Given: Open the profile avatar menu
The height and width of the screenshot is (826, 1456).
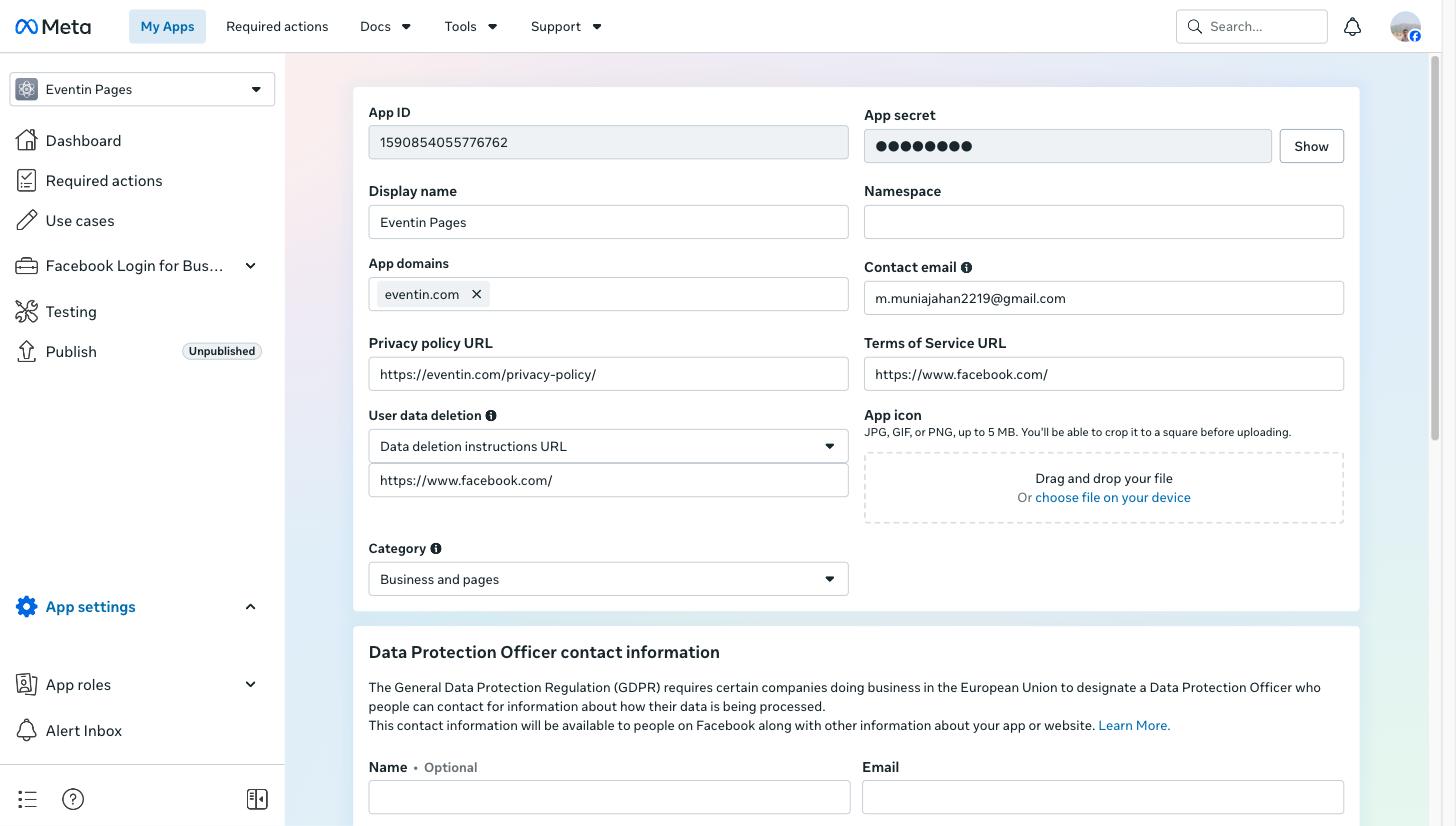Looking at the screenshot, I should click(x=1405, y=27).
